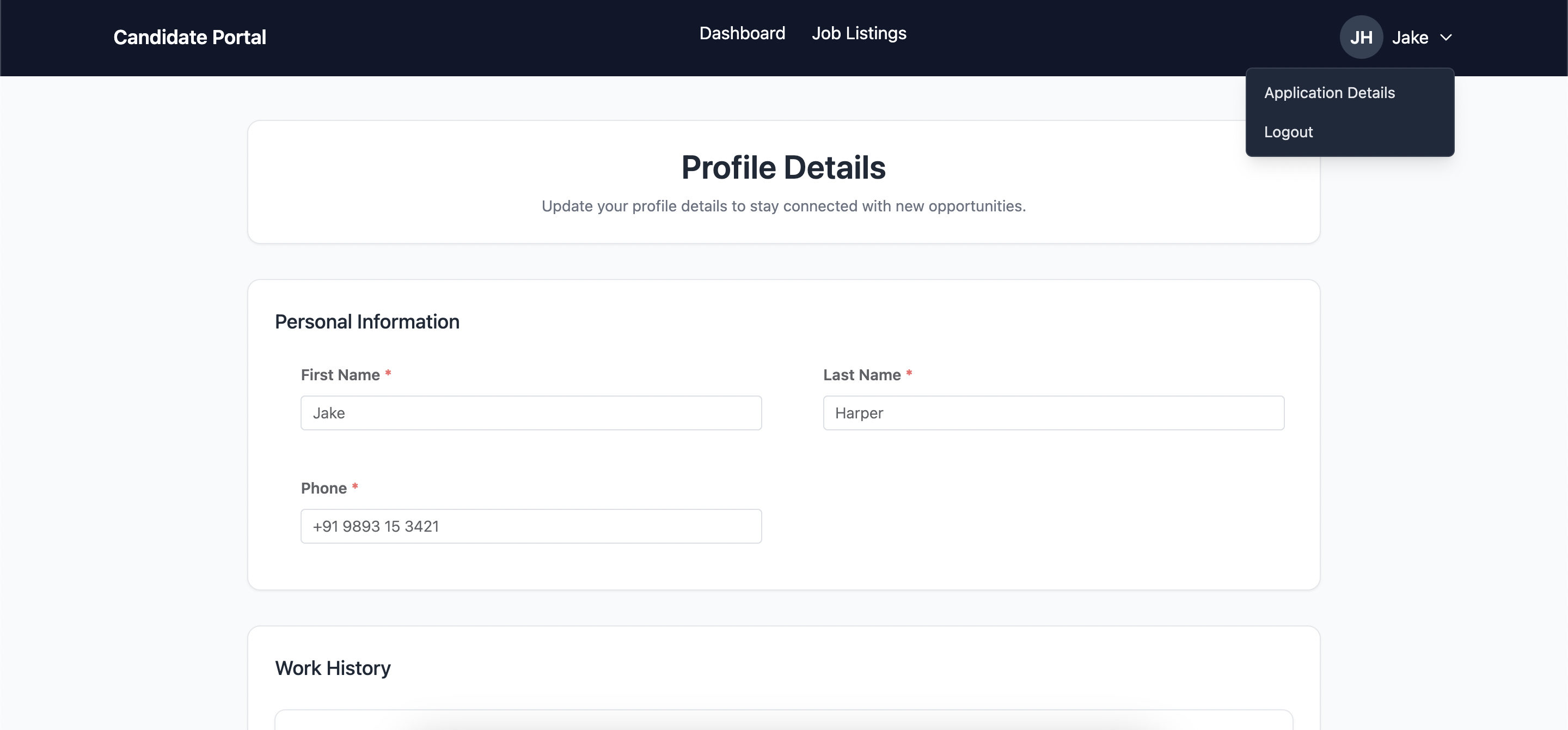Click the JH avatar circle

1361,38
